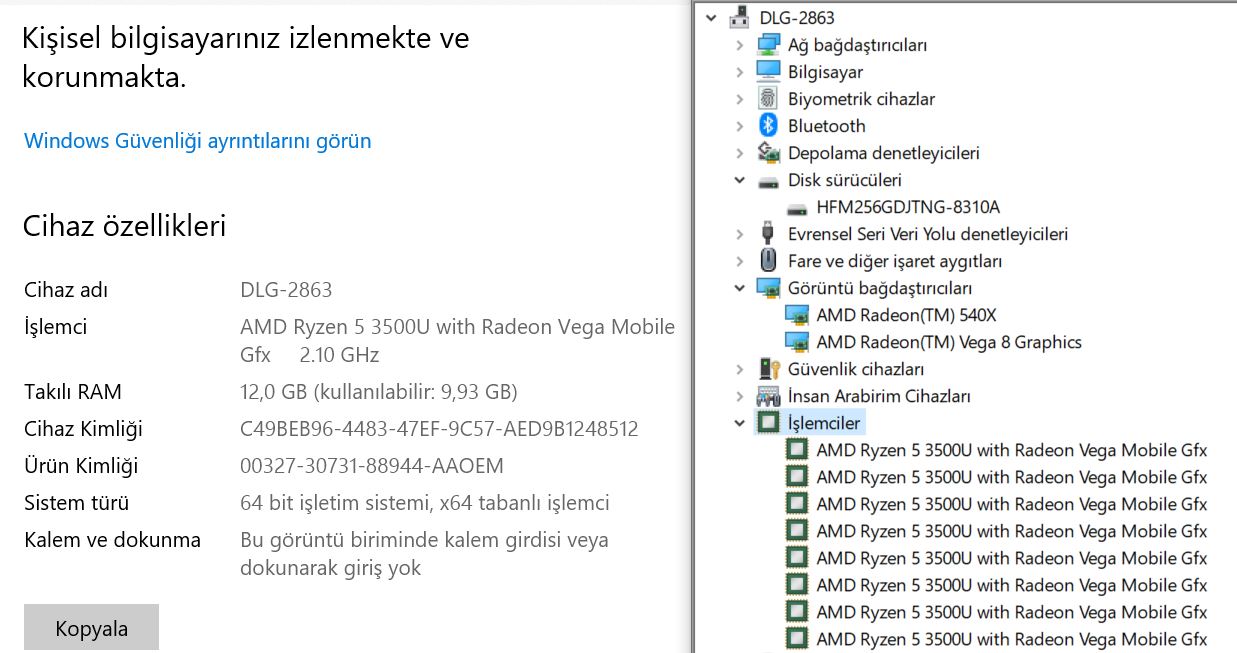Select the HFM256GDJTNG-8310A disk entry
The height and width of the screenshot is (653, 1237).
908,208
